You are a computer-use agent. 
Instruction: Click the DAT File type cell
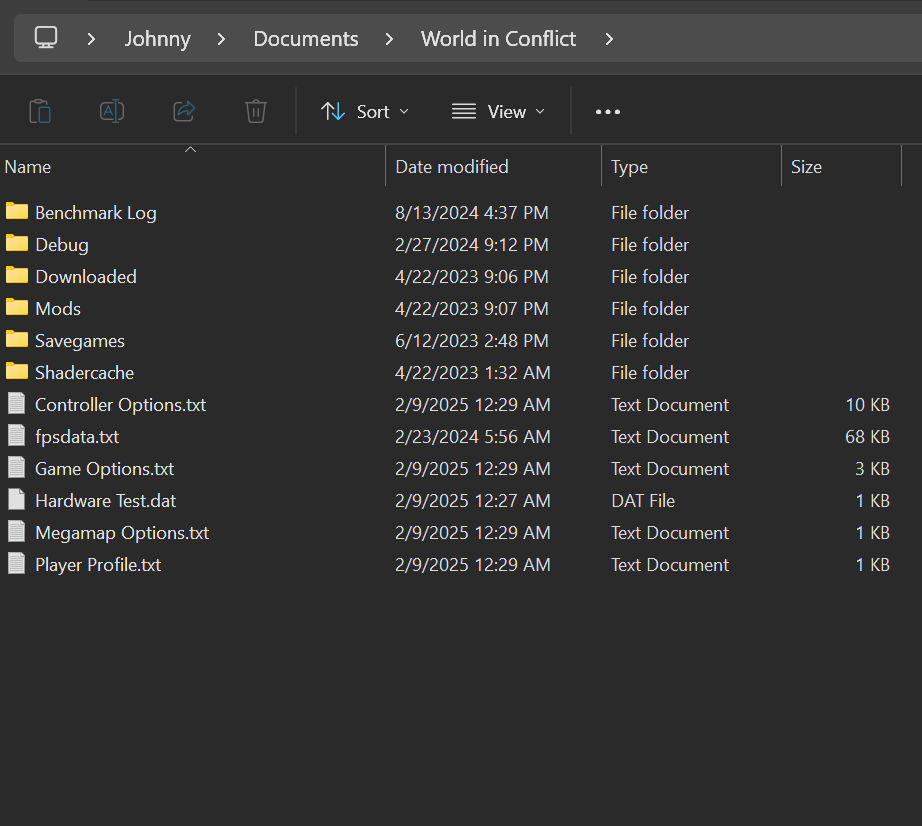[643, 501]
